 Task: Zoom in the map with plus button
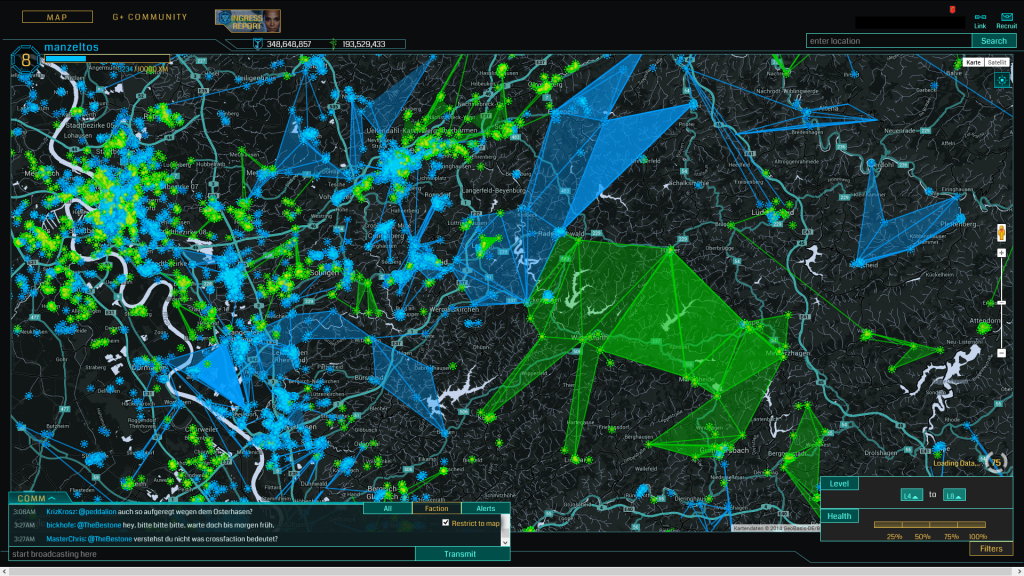click(1001, 254)
